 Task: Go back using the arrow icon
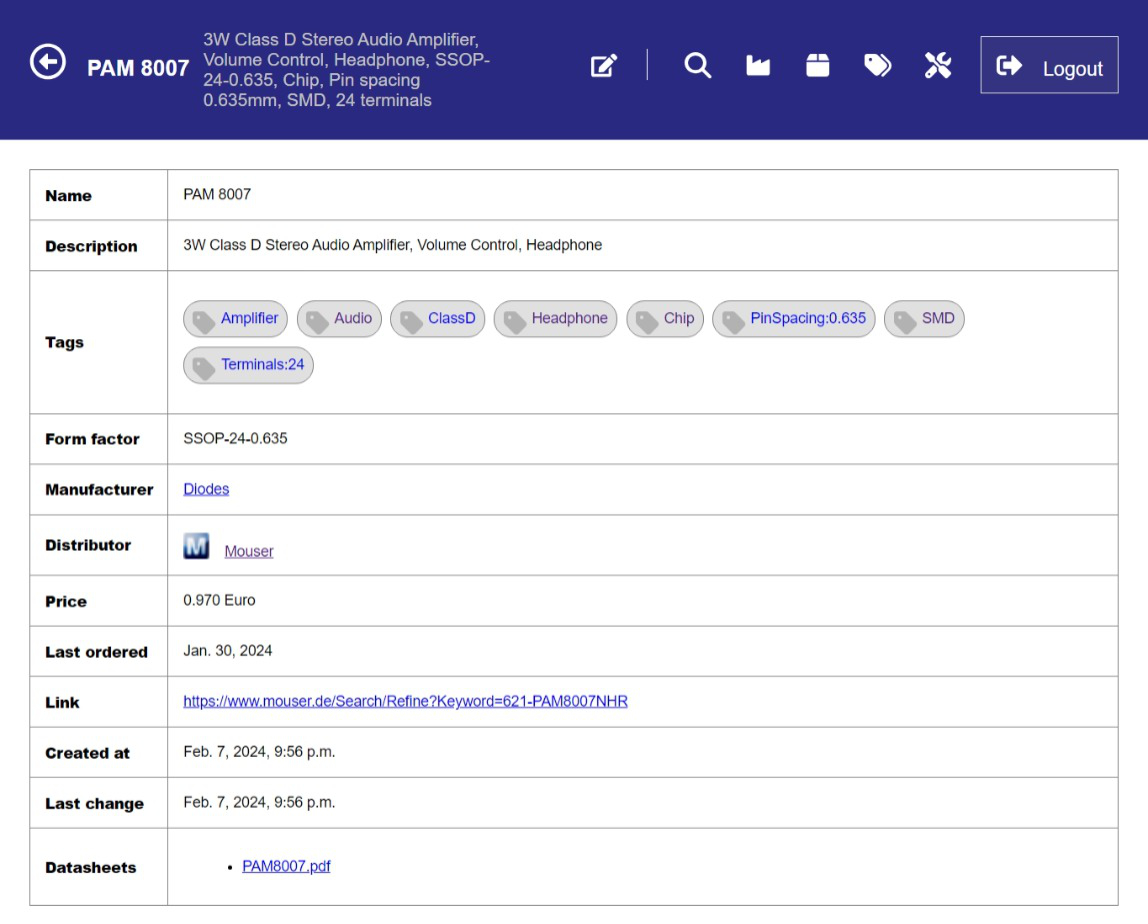click(48, 62)
